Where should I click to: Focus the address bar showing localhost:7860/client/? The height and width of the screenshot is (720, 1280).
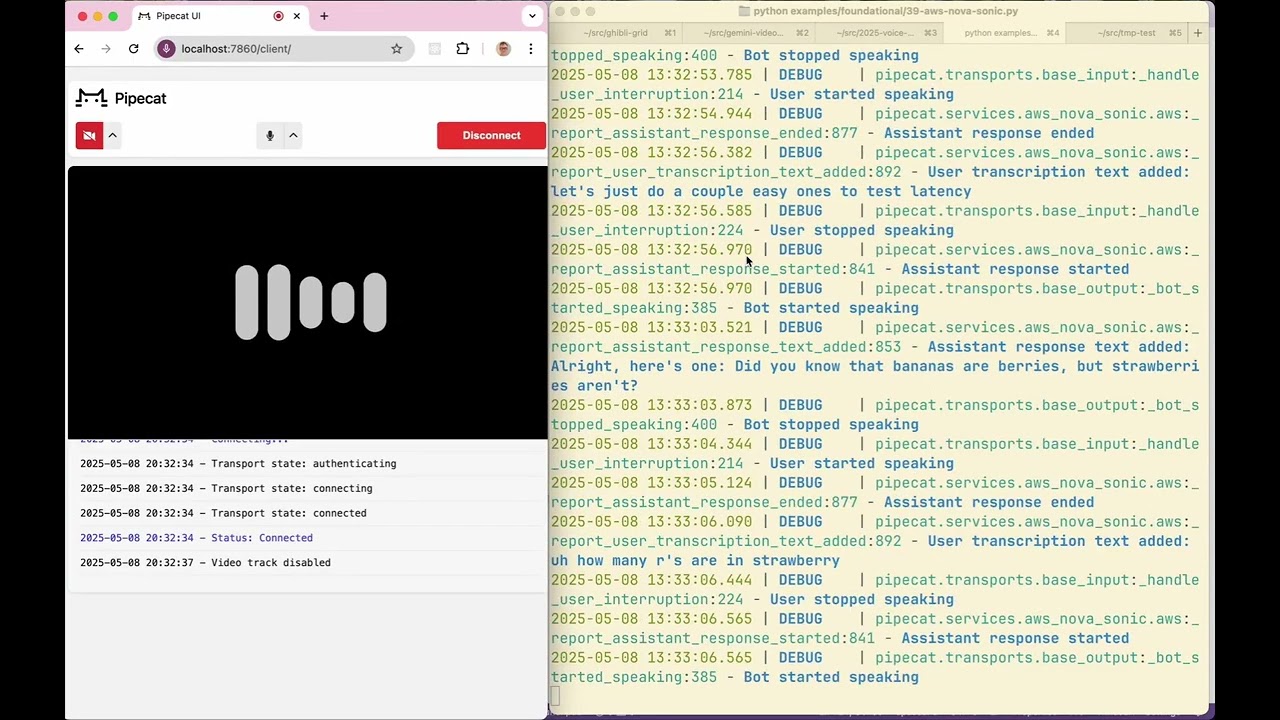click(x=283, y=48)
